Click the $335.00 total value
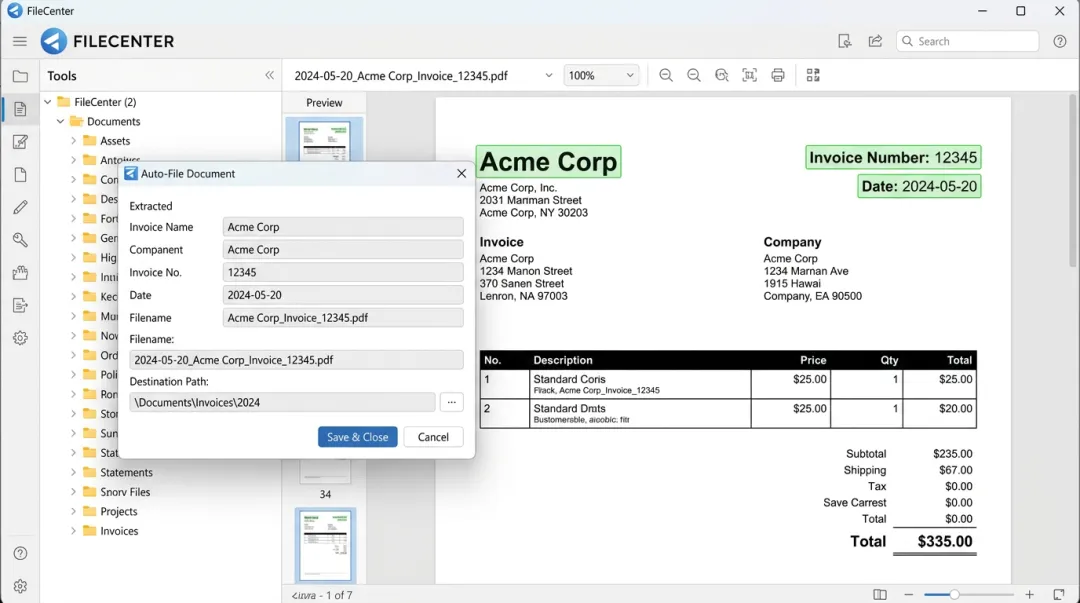The image size is (1080, 603). (944, 541)
